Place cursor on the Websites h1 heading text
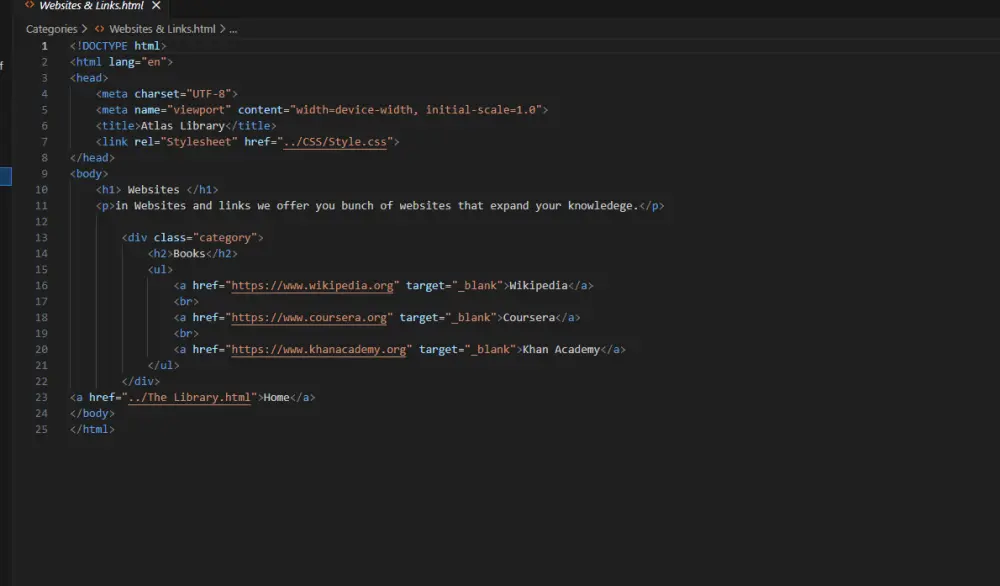1000x586 pixels. click(x=152, y=189)
